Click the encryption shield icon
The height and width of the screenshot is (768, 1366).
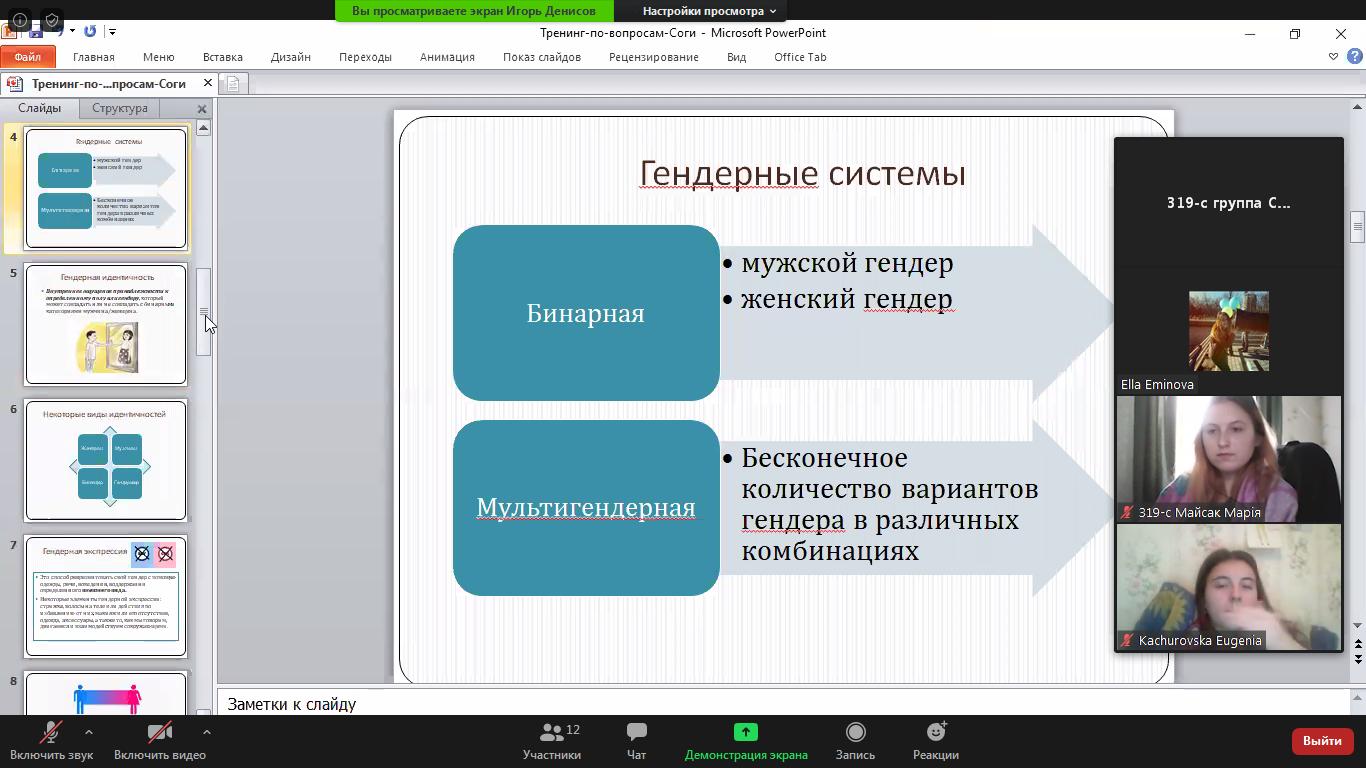[x=52, y=19]
